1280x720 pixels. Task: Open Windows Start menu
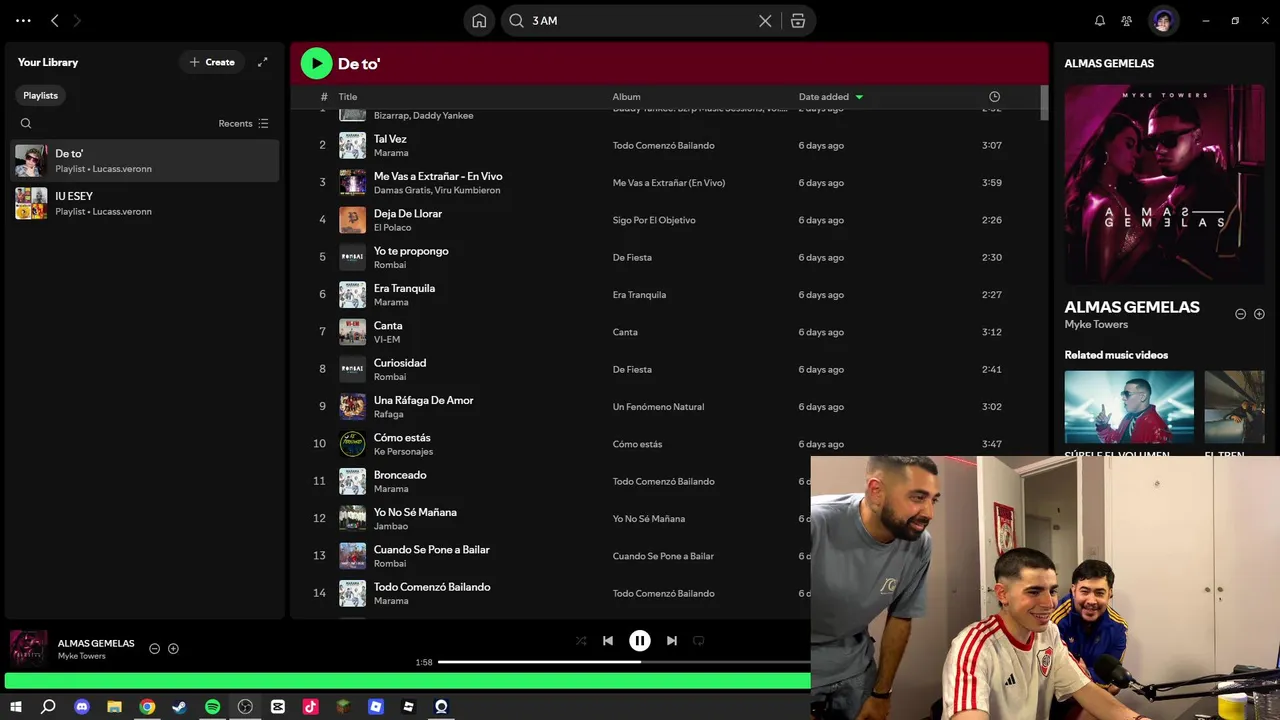[x=16, y=707]
